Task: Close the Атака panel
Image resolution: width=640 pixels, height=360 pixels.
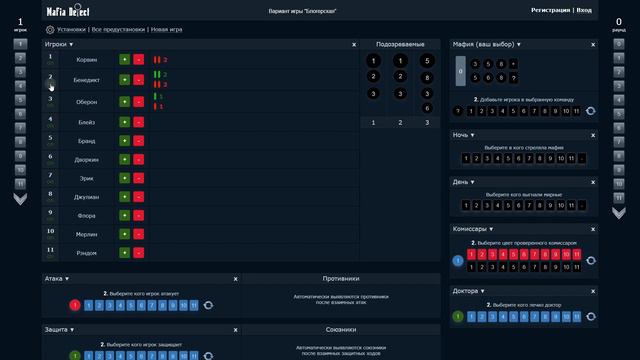Action: pos(236,279)
